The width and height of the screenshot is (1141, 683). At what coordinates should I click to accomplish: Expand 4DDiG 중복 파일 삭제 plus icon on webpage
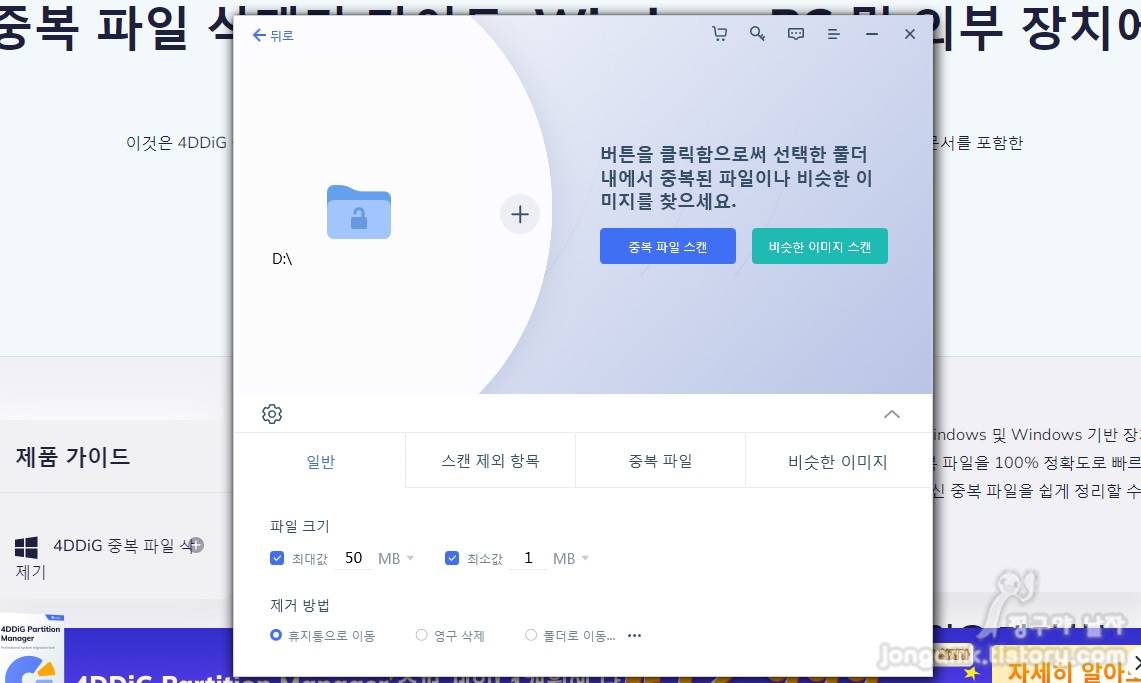(196, 544)
